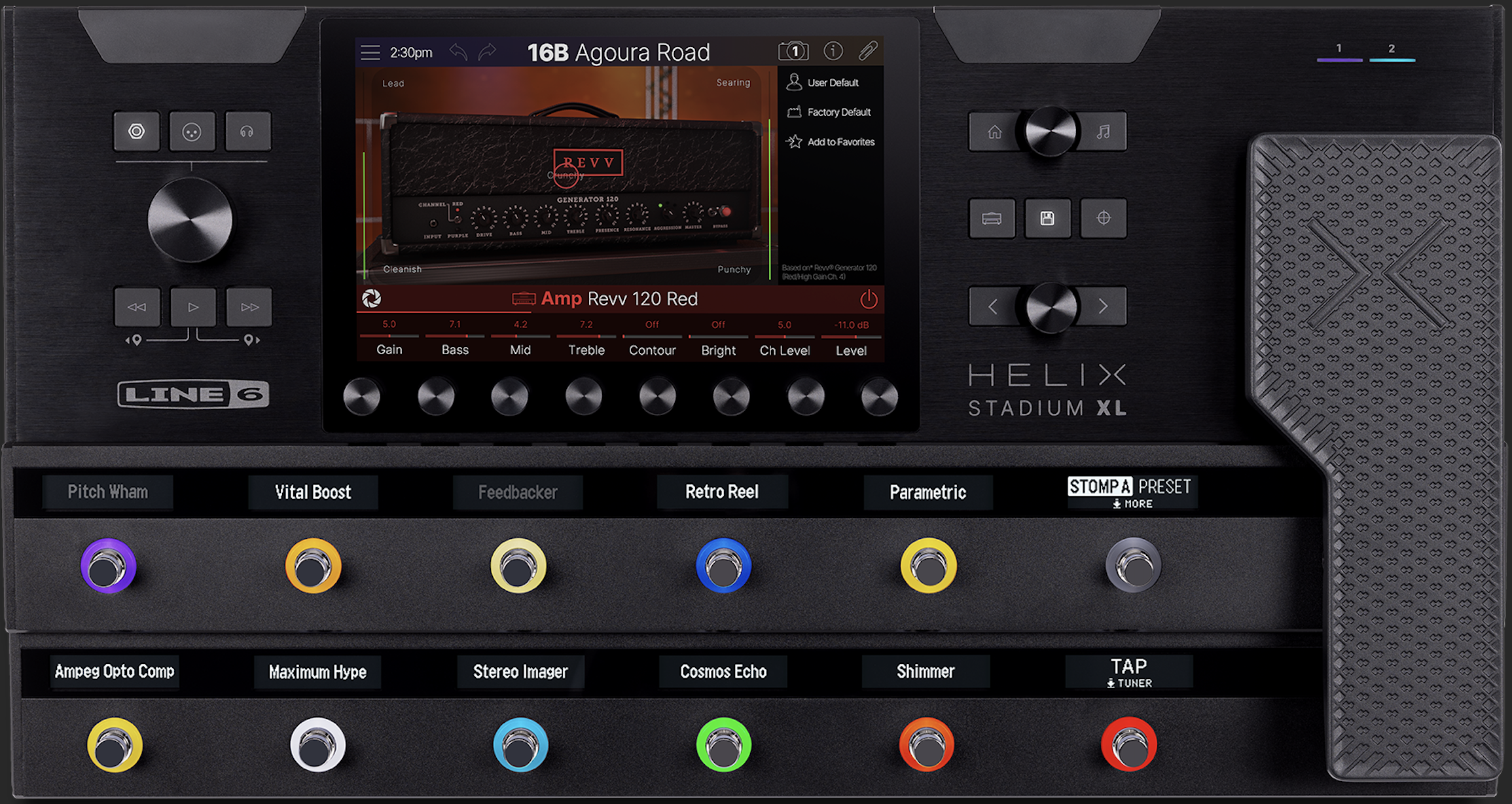Toggle the Stereo Imager footswitch
Screen dimensions: 1512x804
(x=520, y=745)
